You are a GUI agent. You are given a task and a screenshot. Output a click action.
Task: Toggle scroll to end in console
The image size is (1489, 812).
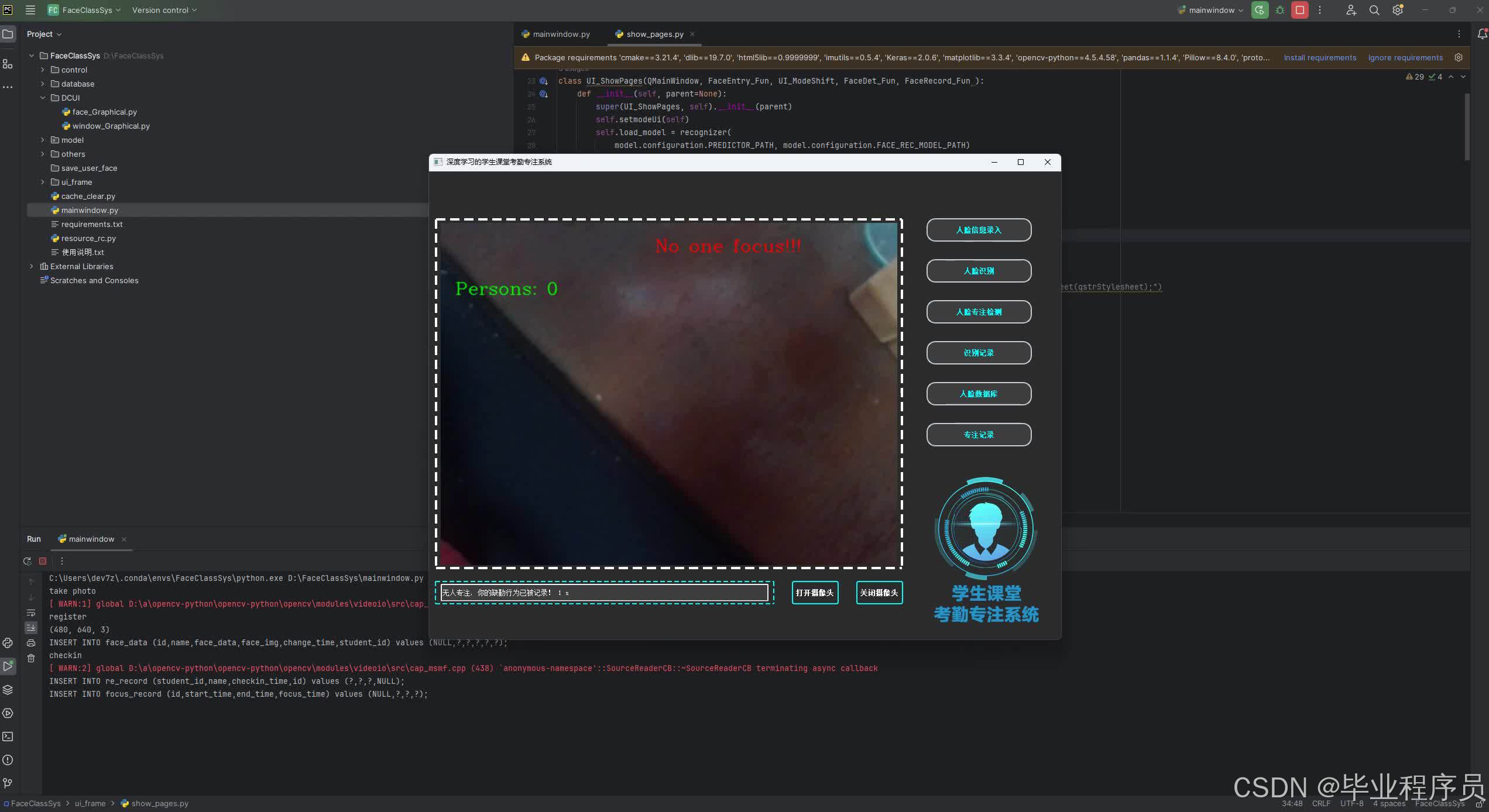click(31, 628)
